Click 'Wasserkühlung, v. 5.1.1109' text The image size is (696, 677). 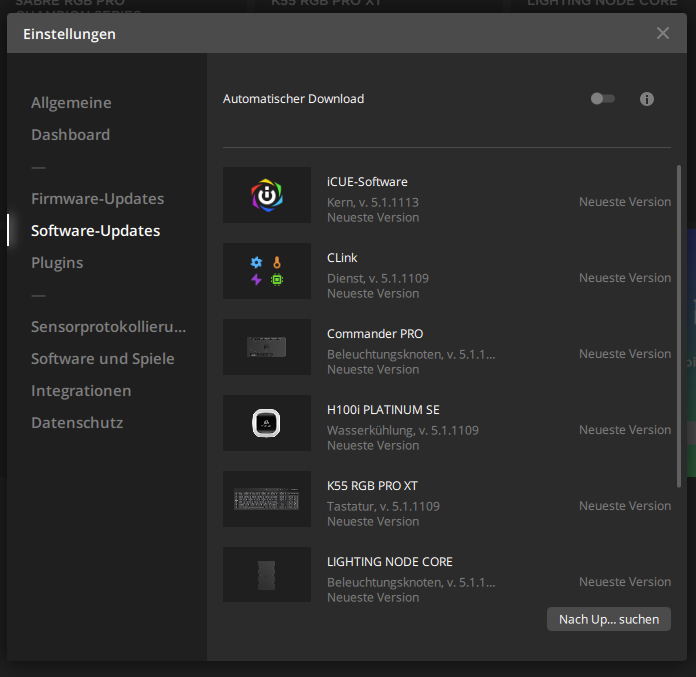pyautogui.click(x=403, y=430)
